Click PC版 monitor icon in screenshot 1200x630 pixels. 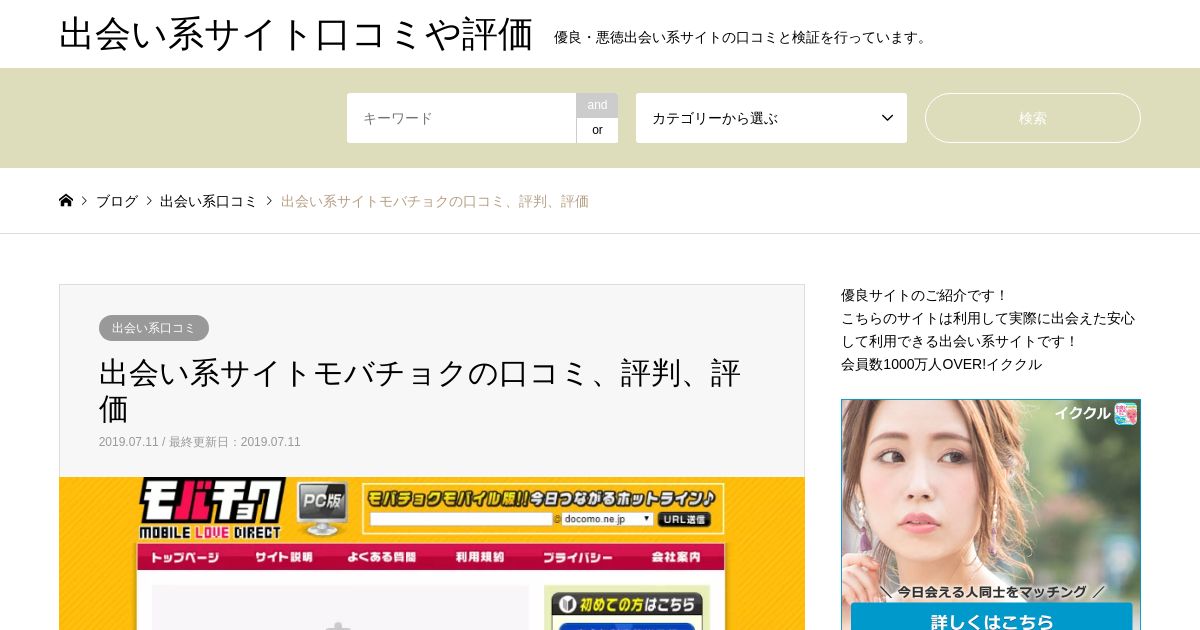(x=322, y=508)
